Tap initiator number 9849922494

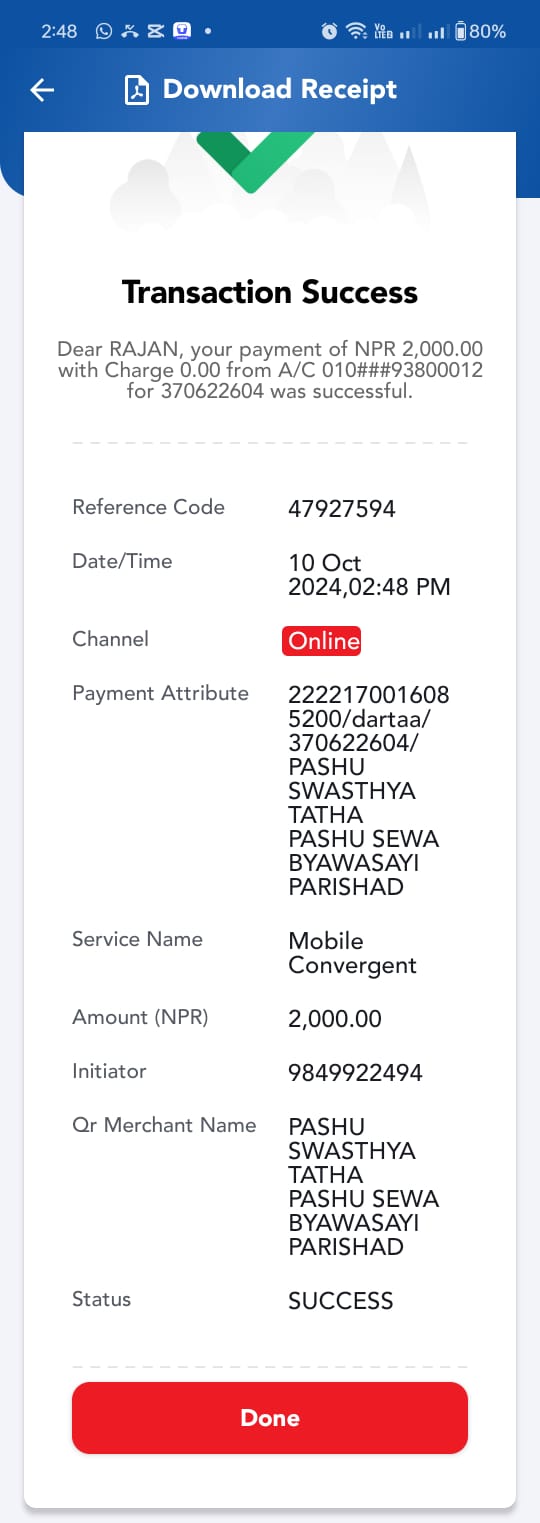point(355,1072)
